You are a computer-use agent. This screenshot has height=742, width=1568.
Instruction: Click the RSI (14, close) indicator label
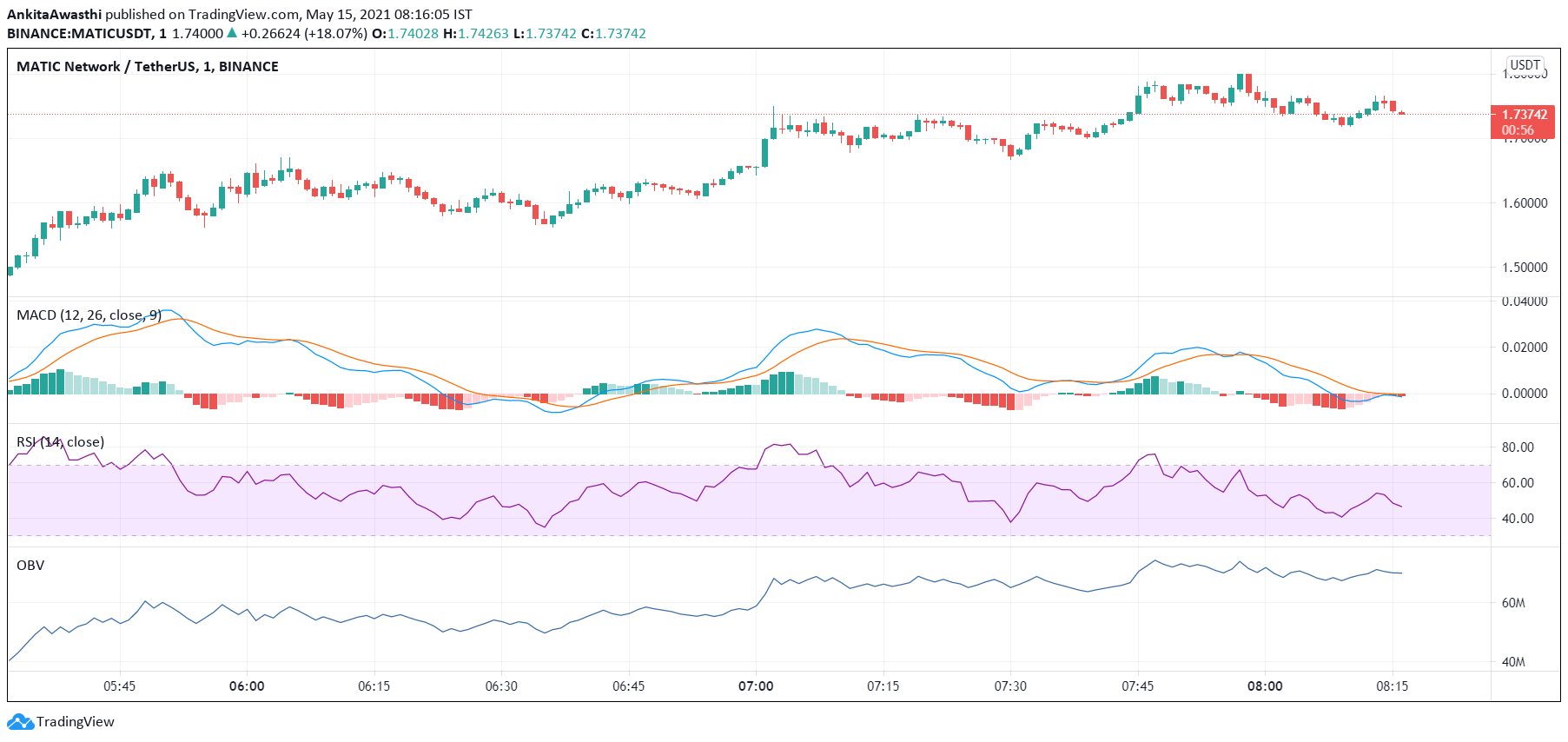[60, 442]
